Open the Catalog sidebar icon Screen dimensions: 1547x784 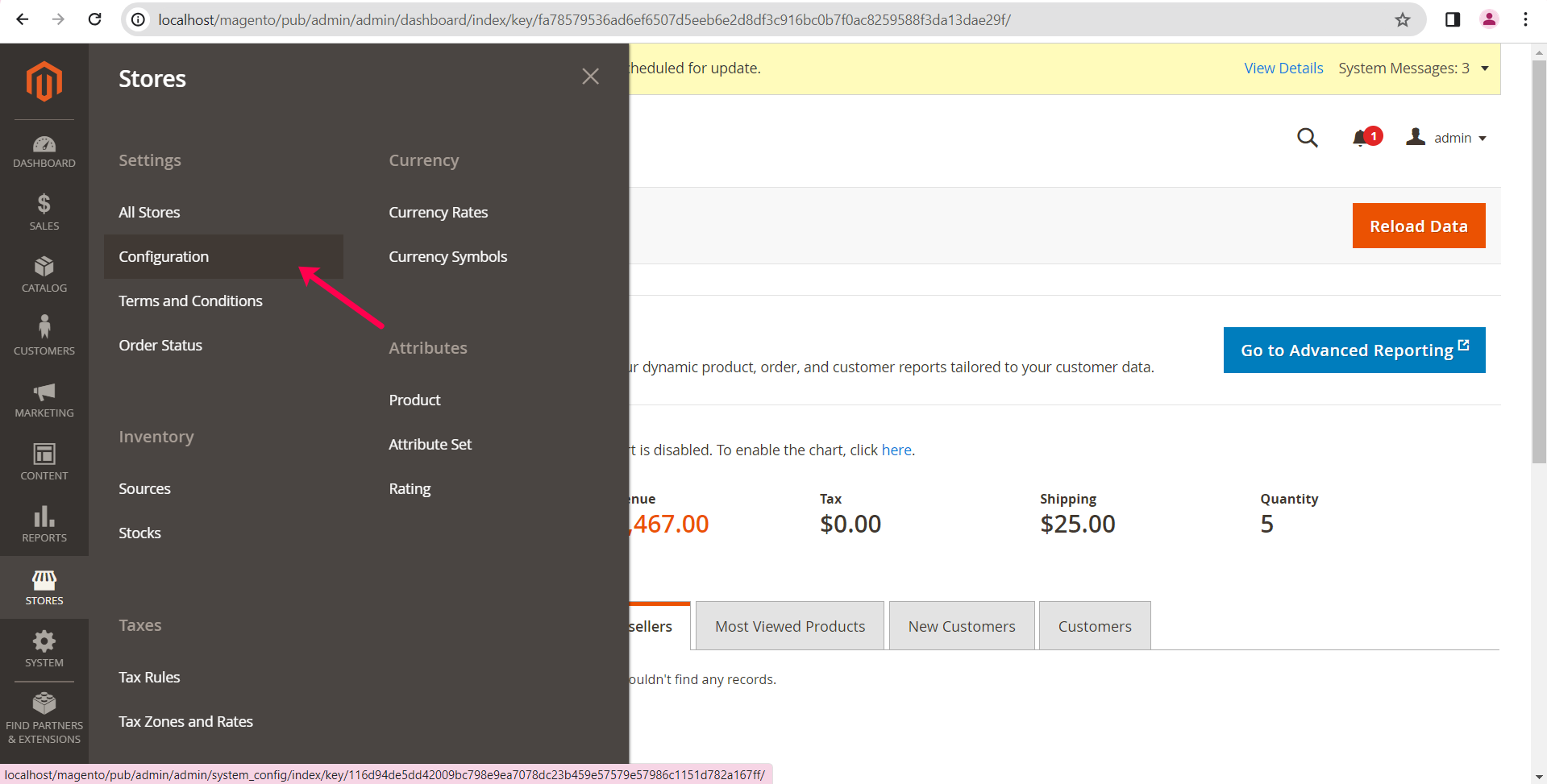pyautogui.click(x=44, y=274)
